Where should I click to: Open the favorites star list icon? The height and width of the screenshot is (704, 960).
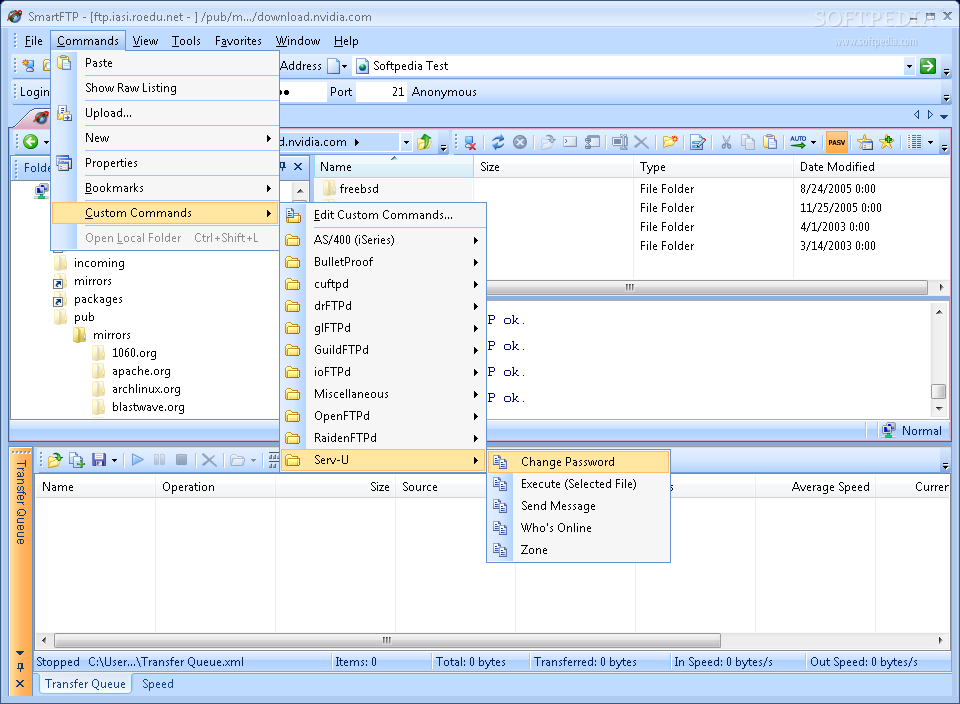click(x=864, y=143)
